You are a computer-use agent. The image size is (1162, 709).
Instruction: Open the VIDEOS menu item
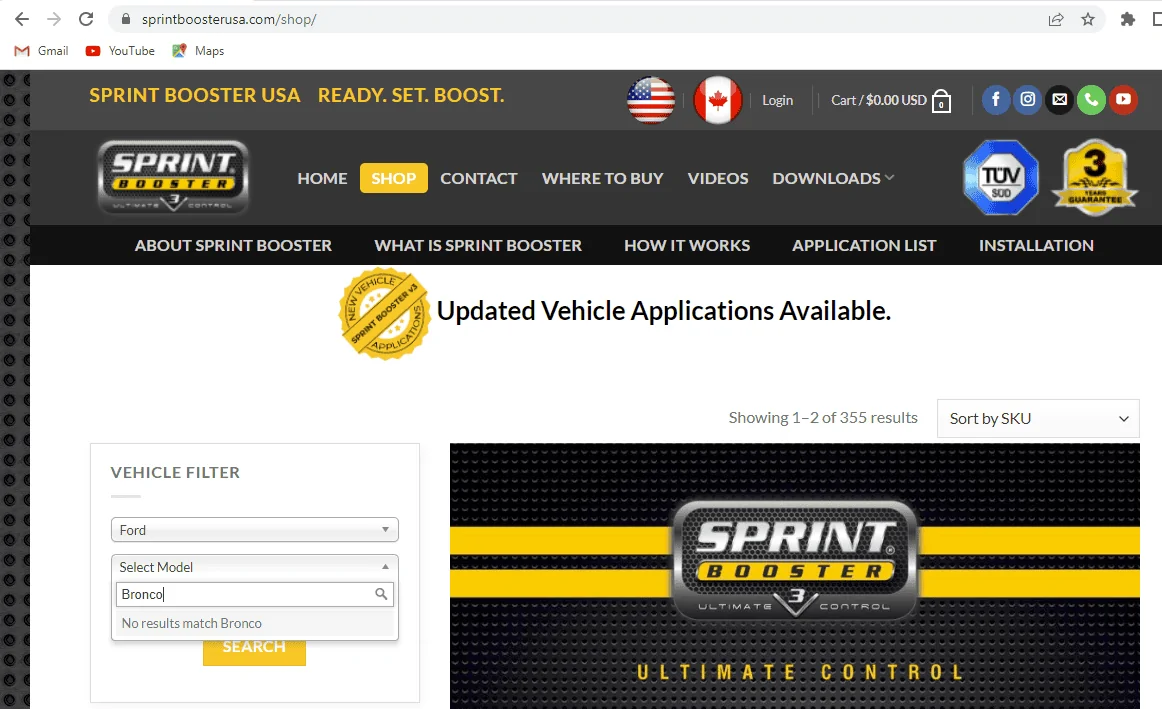click(x=718, y=179)
